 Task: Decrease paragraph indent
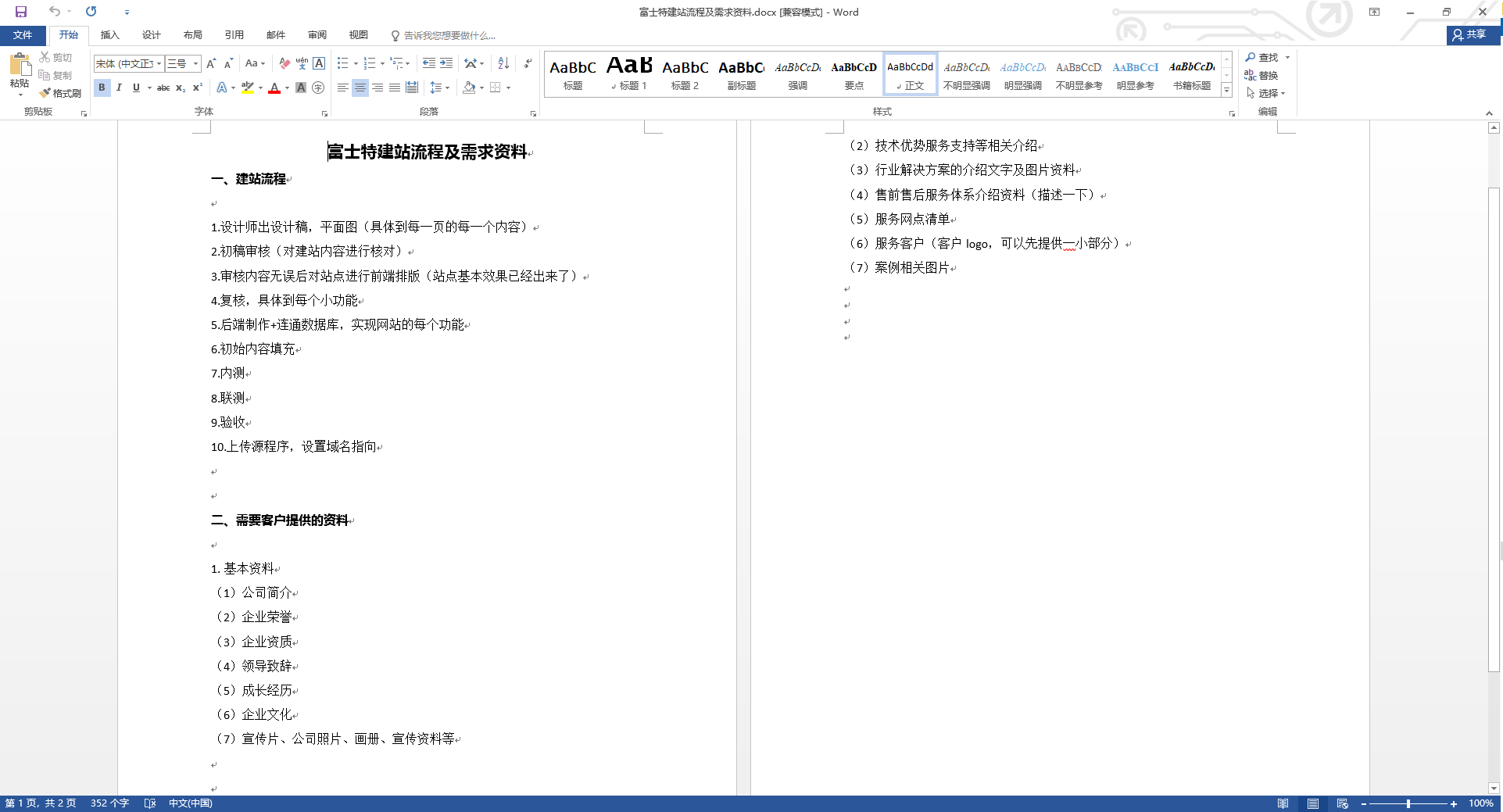429,63
